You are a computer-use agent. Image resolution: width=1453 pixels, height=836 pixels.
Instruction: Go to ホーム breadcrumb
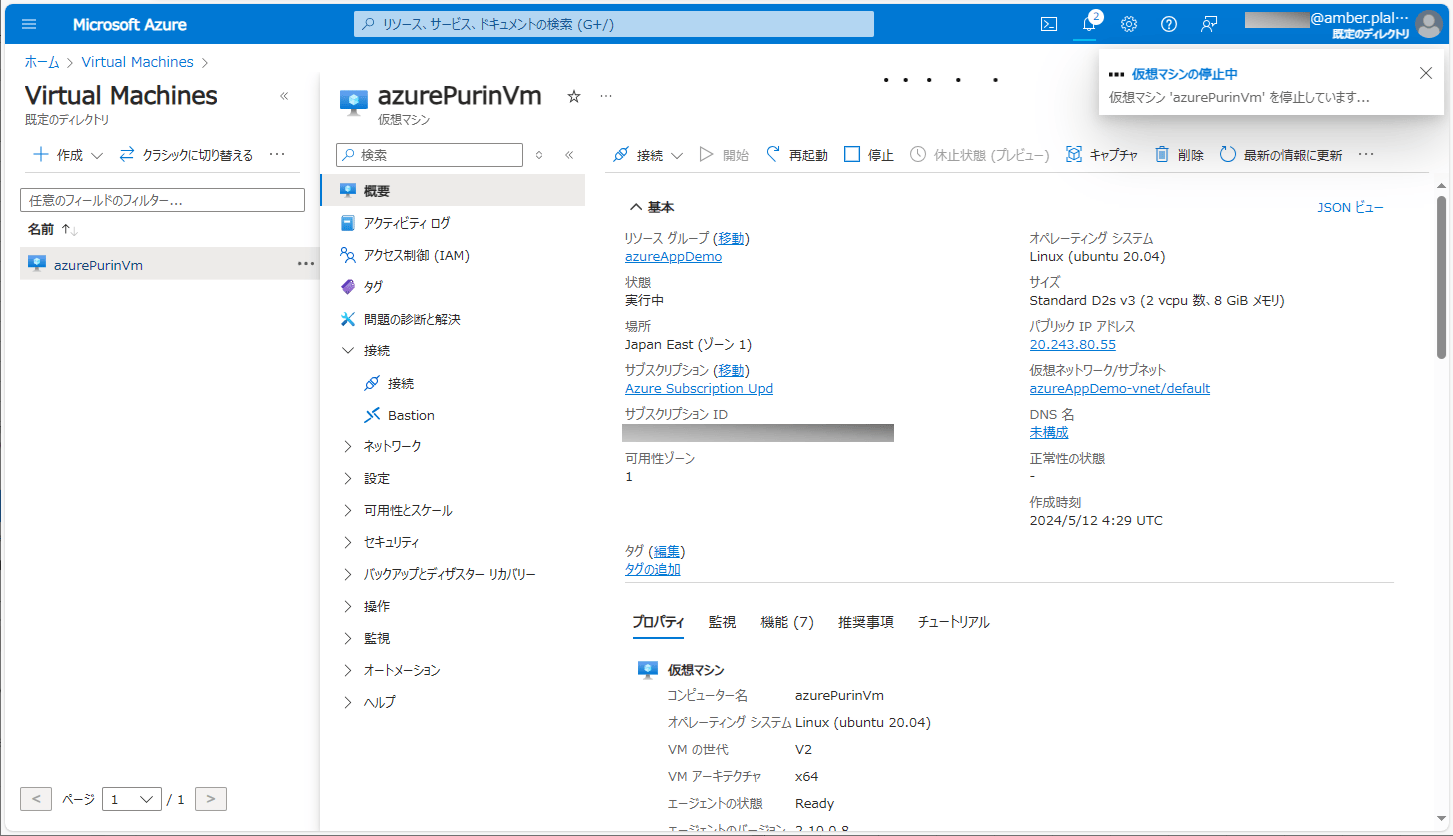coord(42,62)
